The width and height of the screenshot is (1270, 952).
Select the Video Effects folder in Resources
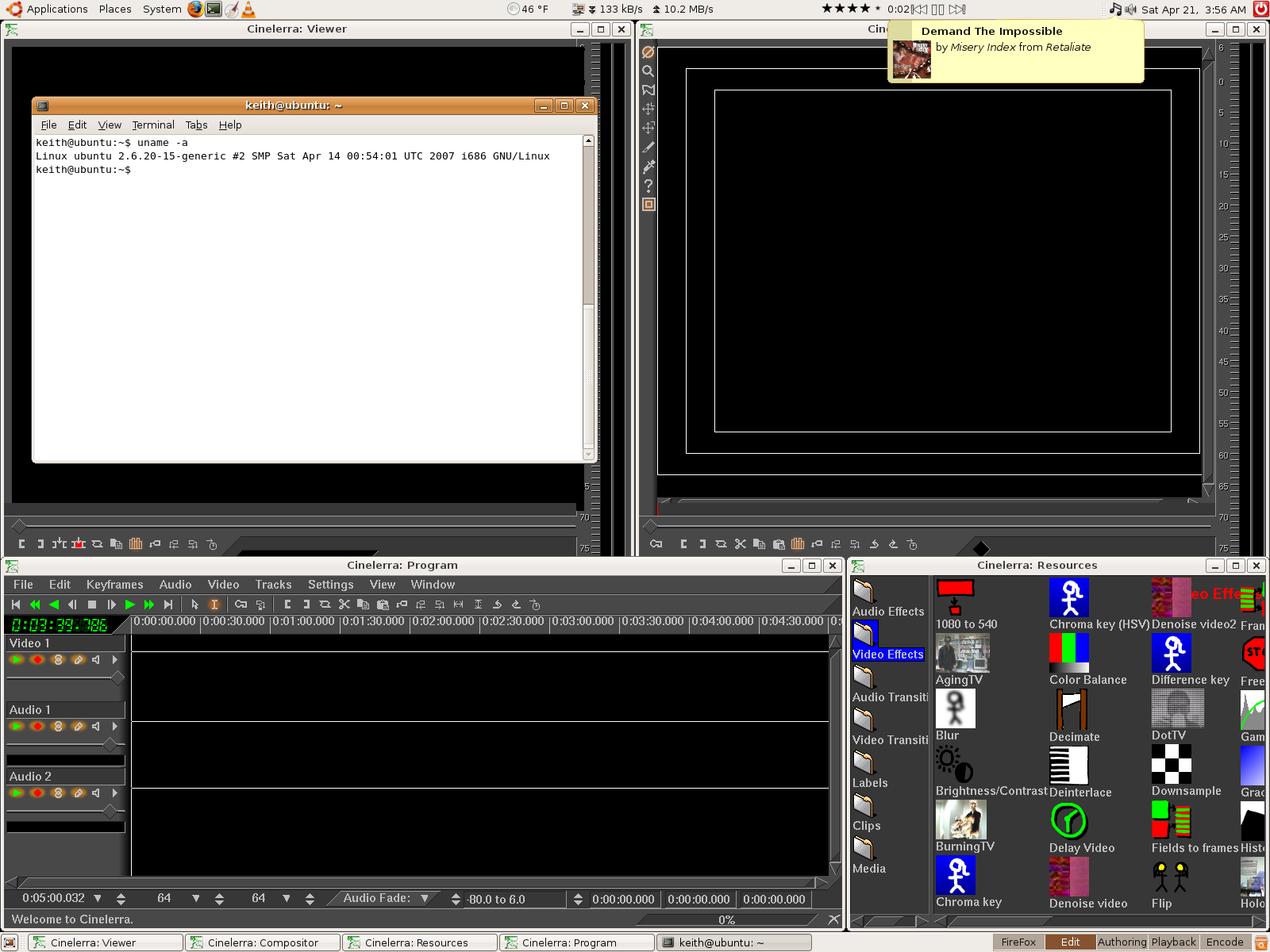887,641
